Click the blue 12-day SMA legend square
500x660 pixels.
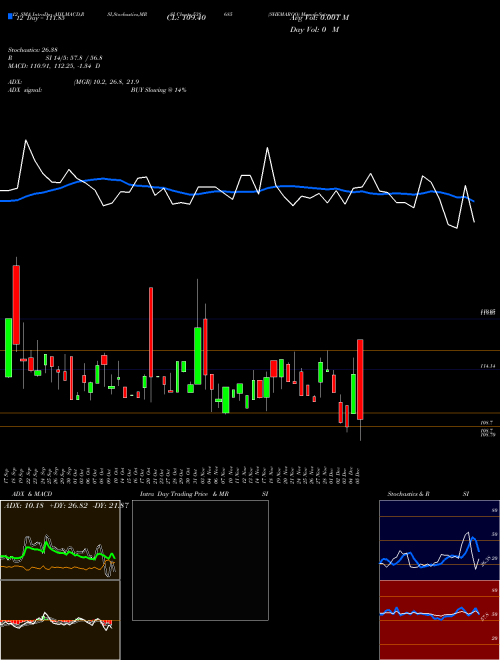10,16
